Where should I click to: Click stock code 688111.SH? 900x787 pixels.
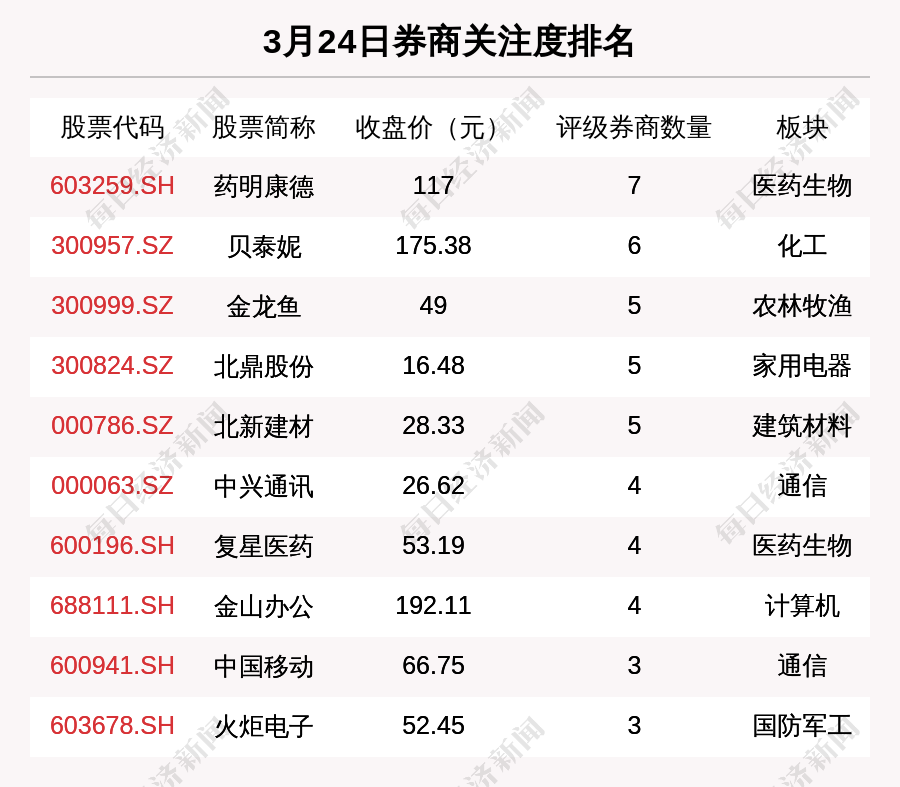(x=112, y=606)
